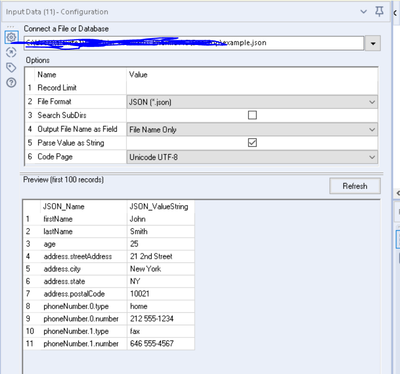This screenshot has width=400, height=374.
Task: Open the Output File Name as Field dropdown
Action: click(x=252, y=130)
